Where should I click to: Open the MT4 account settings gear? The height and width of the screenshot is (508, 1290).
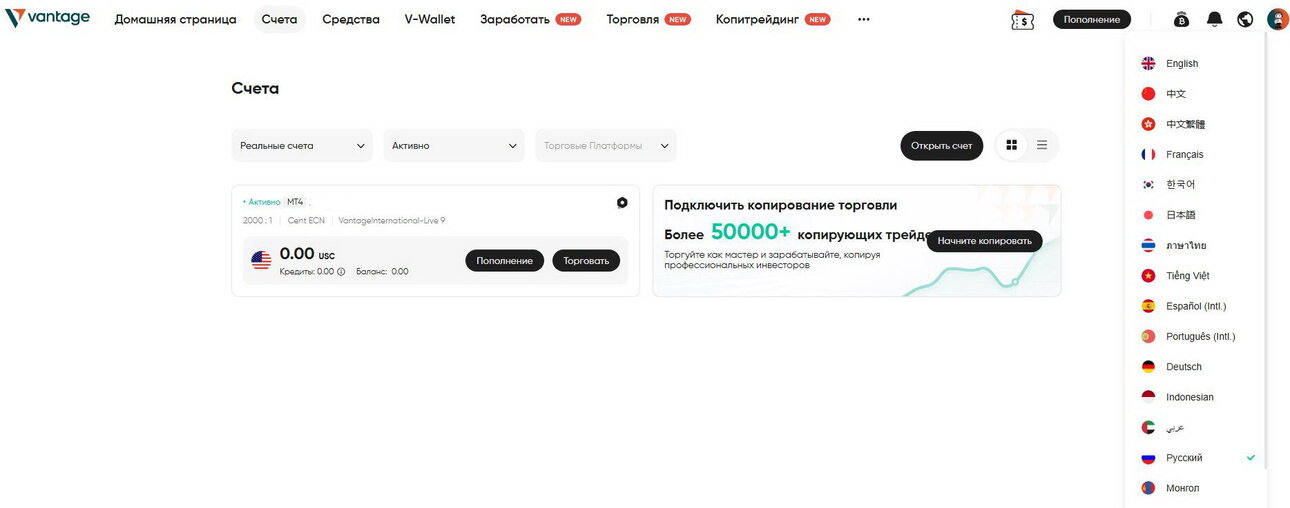click(x=622, y=202)
